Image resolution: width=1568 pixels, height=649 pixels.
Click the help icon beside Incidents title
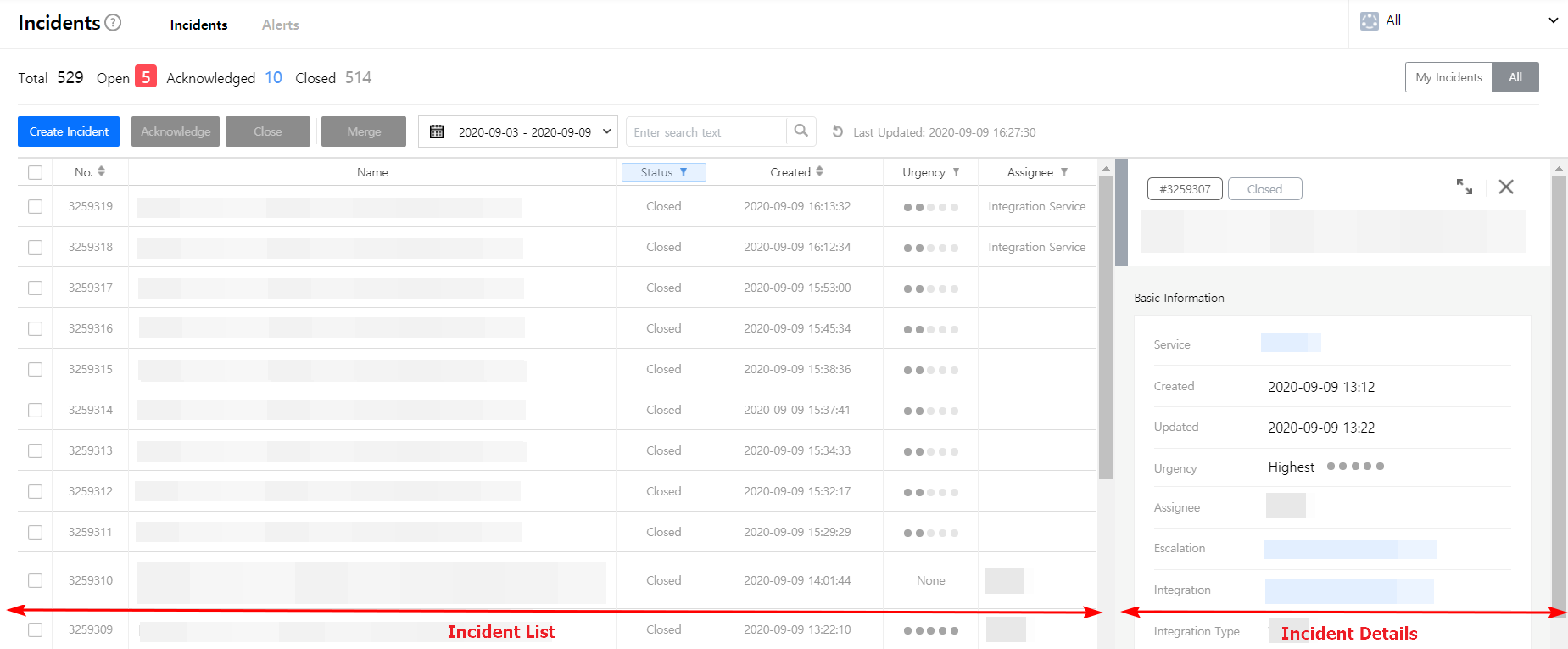pos(113,23)
